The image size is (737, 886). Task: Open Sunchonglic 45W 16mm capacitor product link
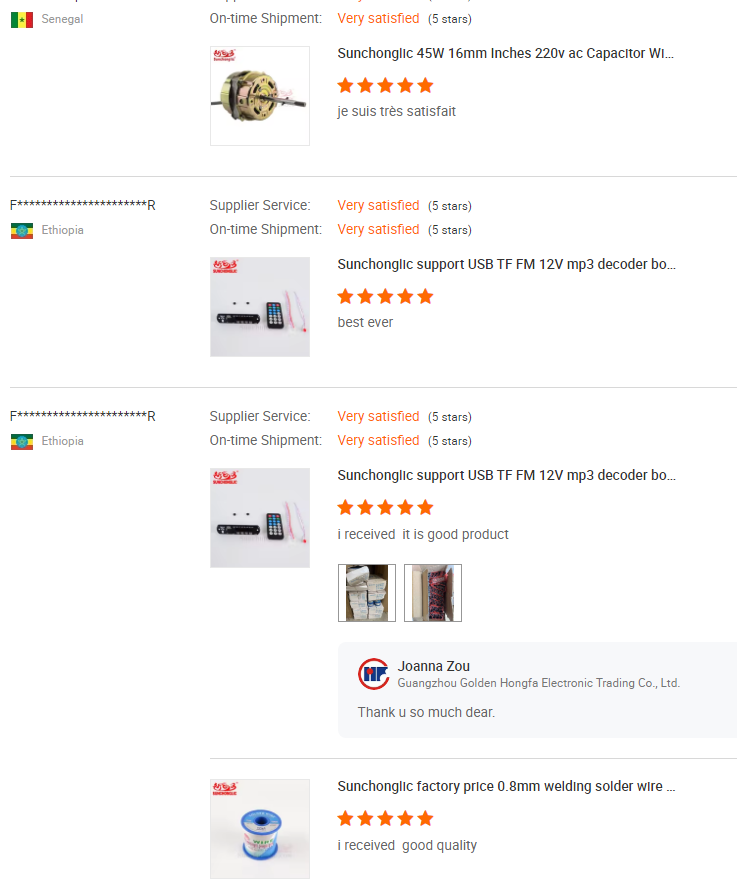pos(505,54)
